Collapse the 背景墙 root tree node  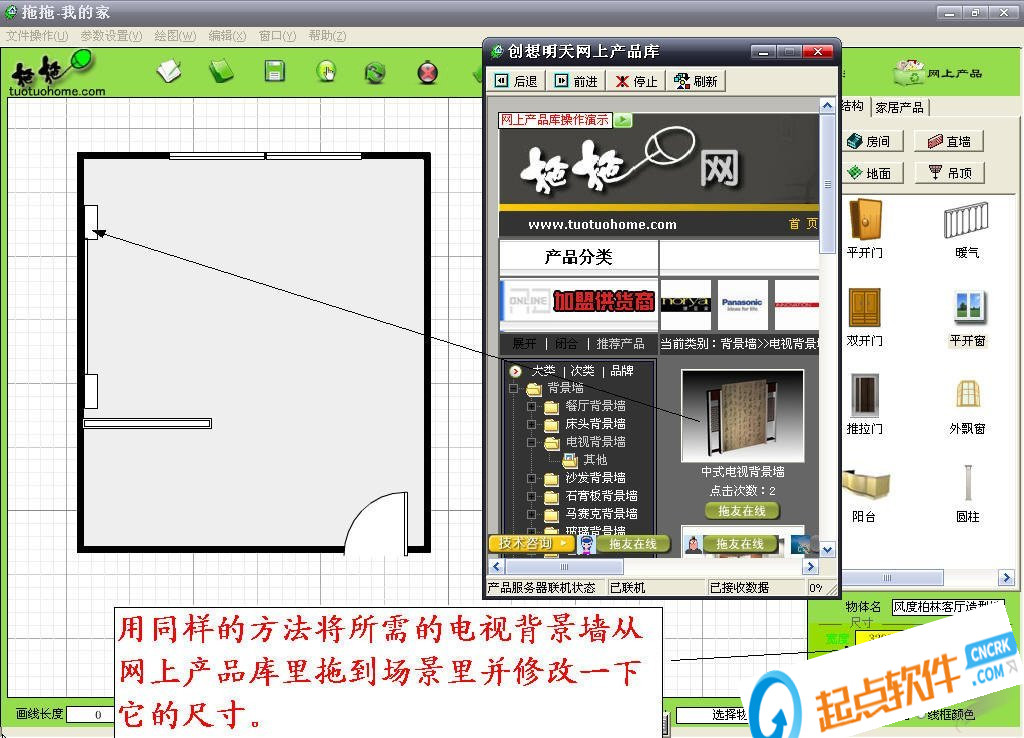[513, 389]
